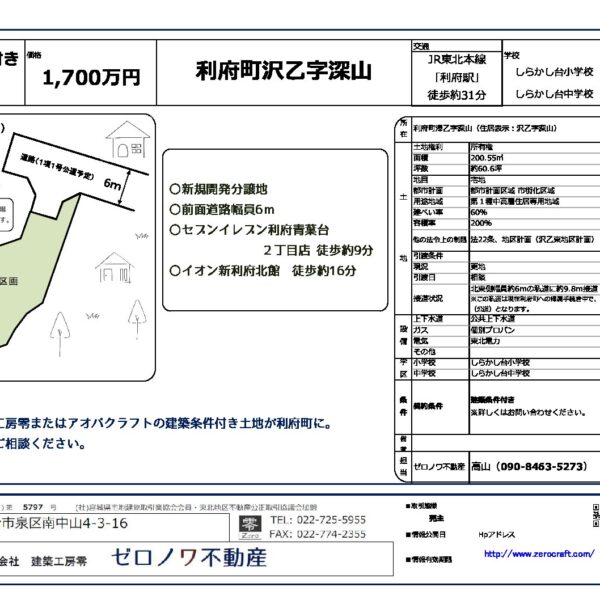Select the 公共上下水道 cell
The width and height of the screenshot is (600, 600).
(x=493, y=319)
